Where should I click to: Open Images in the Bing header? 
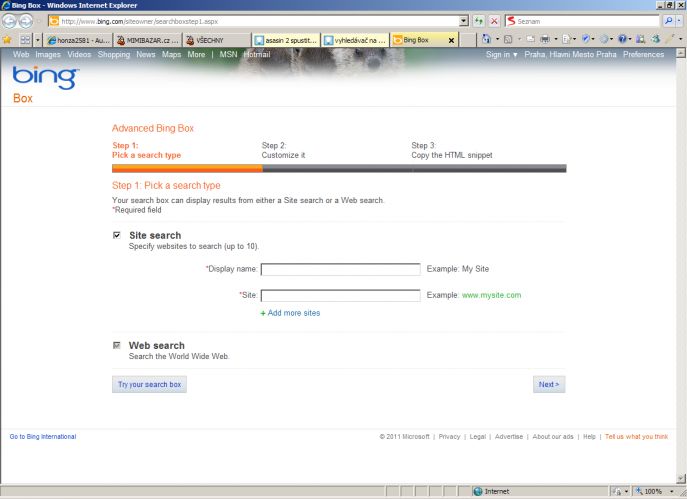click(48, 54)
